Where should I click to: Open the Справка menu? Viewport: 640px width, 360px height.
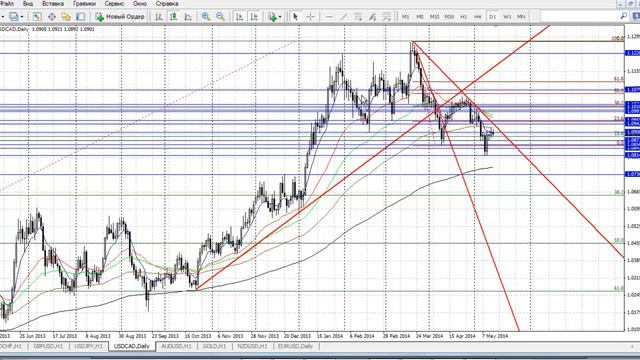pos(167,4)
